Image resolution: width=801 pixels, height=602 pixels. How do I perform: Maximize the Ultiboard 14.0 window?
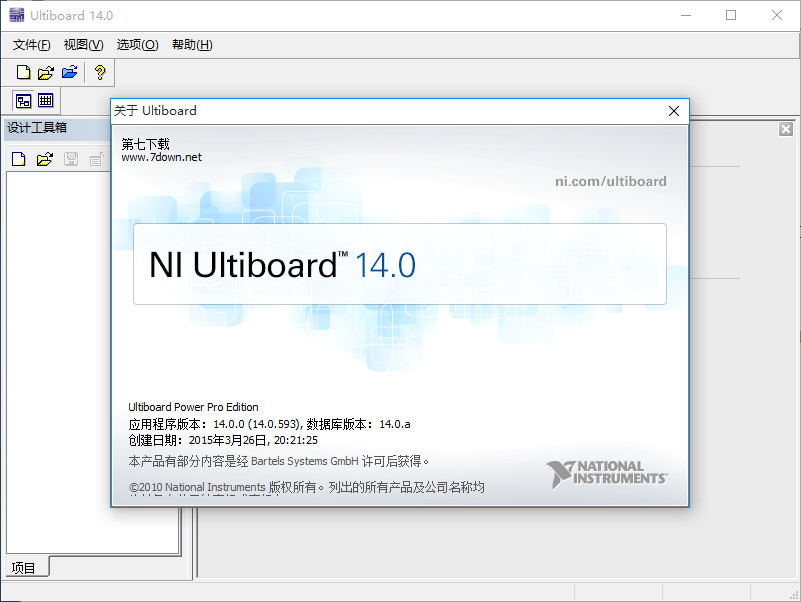(x=731, y=15)
